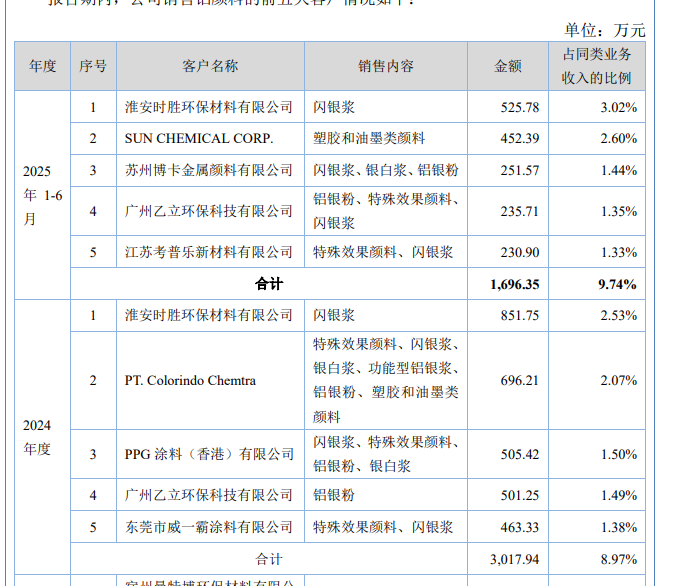The width and height of the screenshot is (684, 586).
Task: Click the percentage 2.07%
Action: click(x=619, y=380)
